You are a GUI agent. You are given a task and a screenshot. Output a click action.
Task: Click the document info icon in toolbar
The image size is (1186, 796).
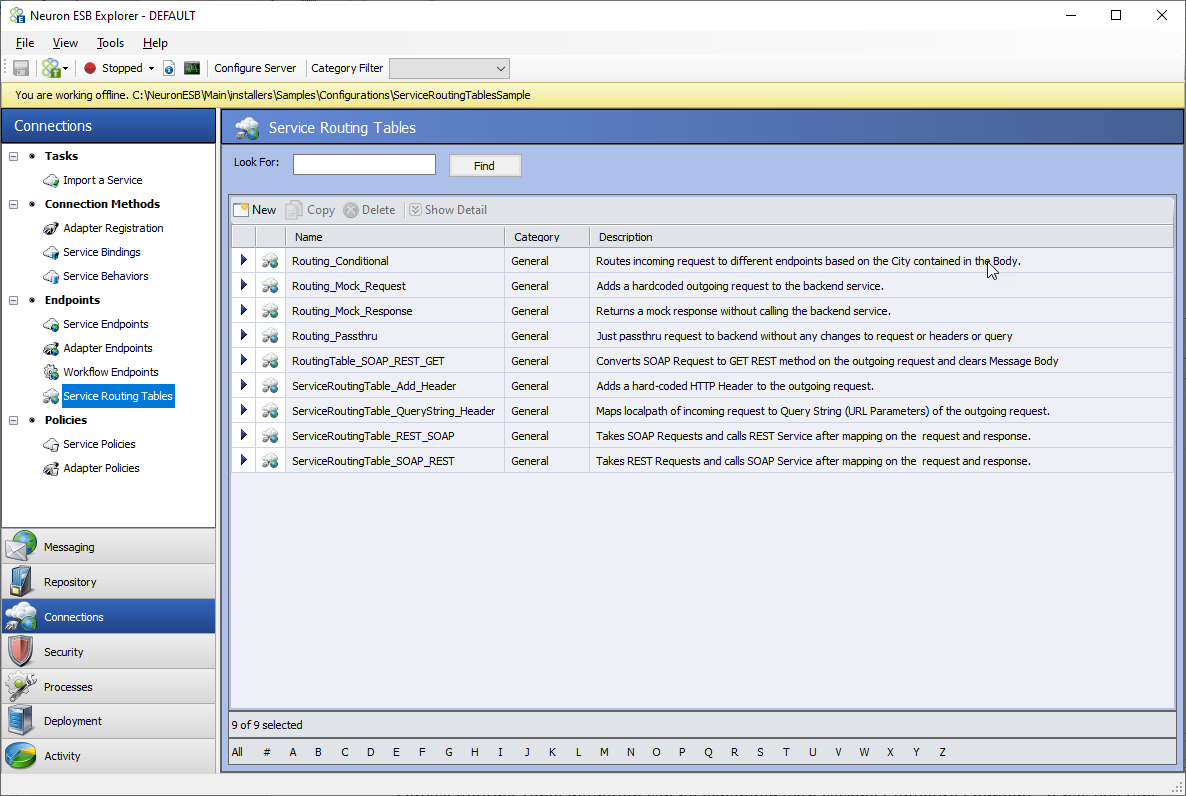pyautogui.click(x=169, y=68)
